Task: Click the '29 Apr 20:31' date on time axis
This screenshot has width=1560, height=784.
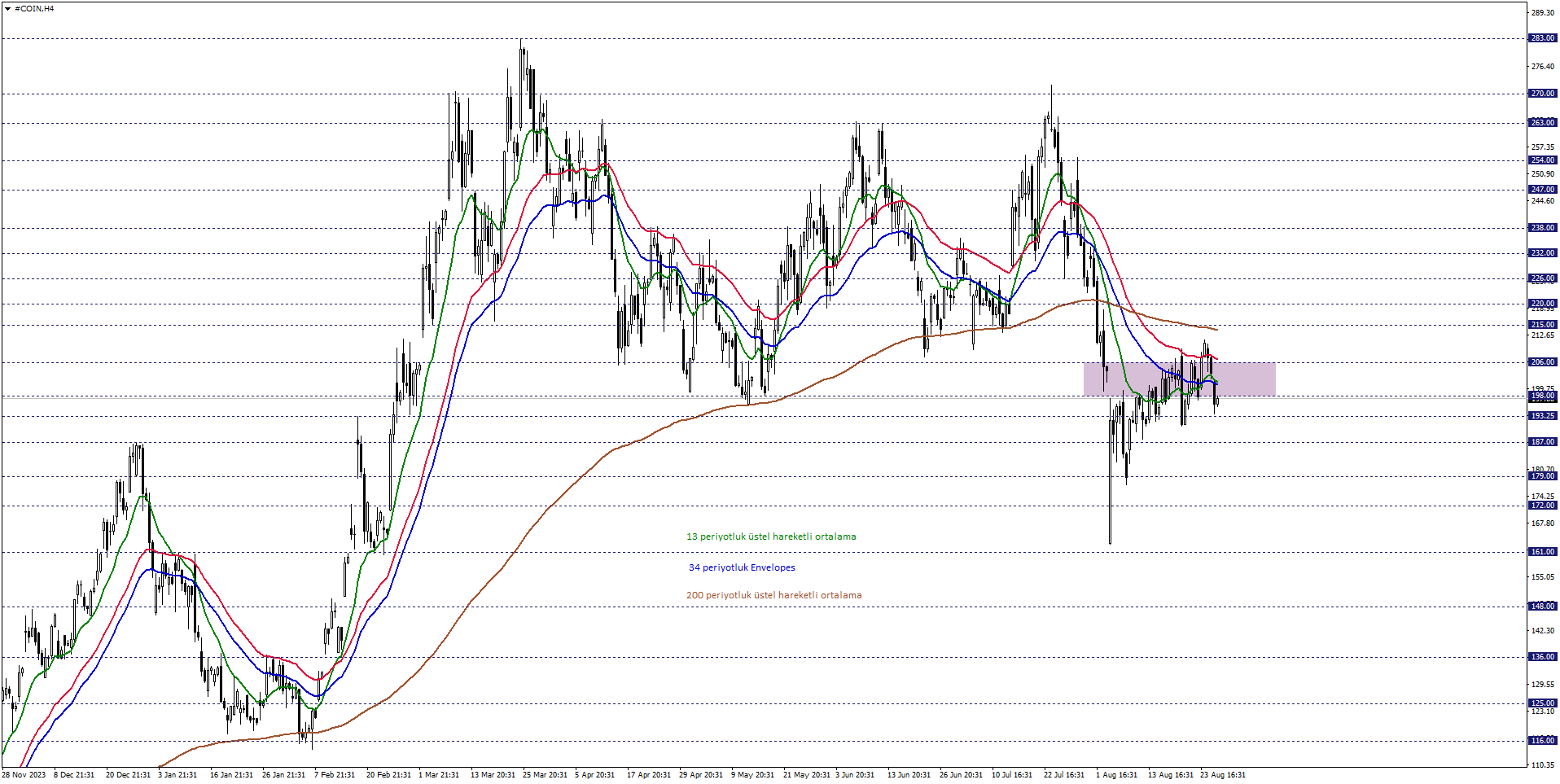Action: [701, 775]
